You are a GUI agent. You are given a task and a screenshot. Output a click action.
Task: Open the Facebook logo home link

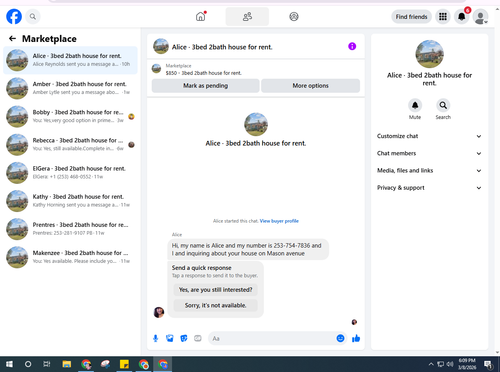pyautogui.click(x=14, y=16)
